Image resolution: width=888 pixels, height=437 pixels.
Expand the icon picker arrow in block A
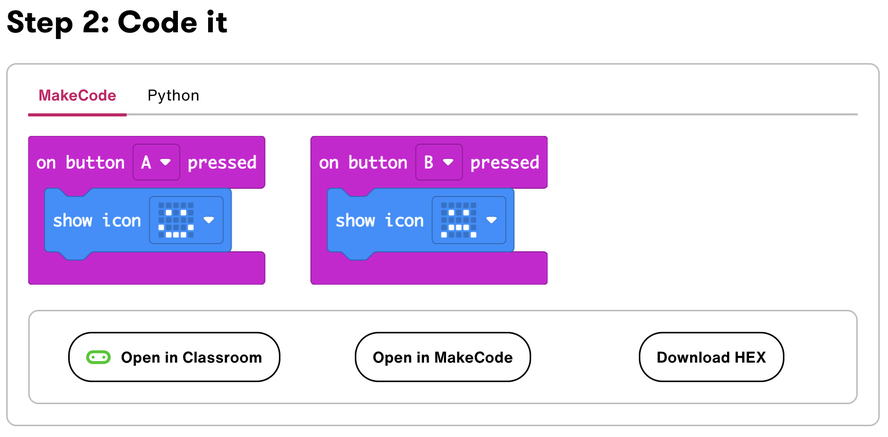tap(210, 220)
